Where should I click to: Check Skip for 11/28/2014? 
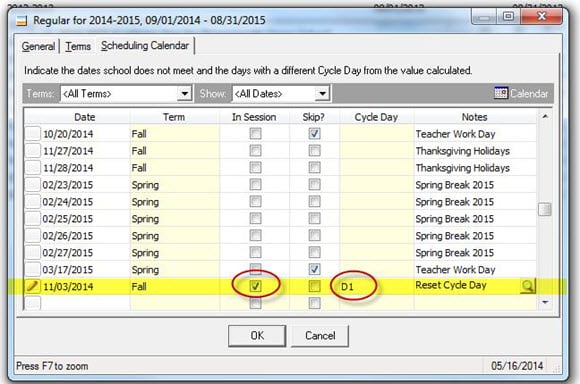[x=314, y=168]
